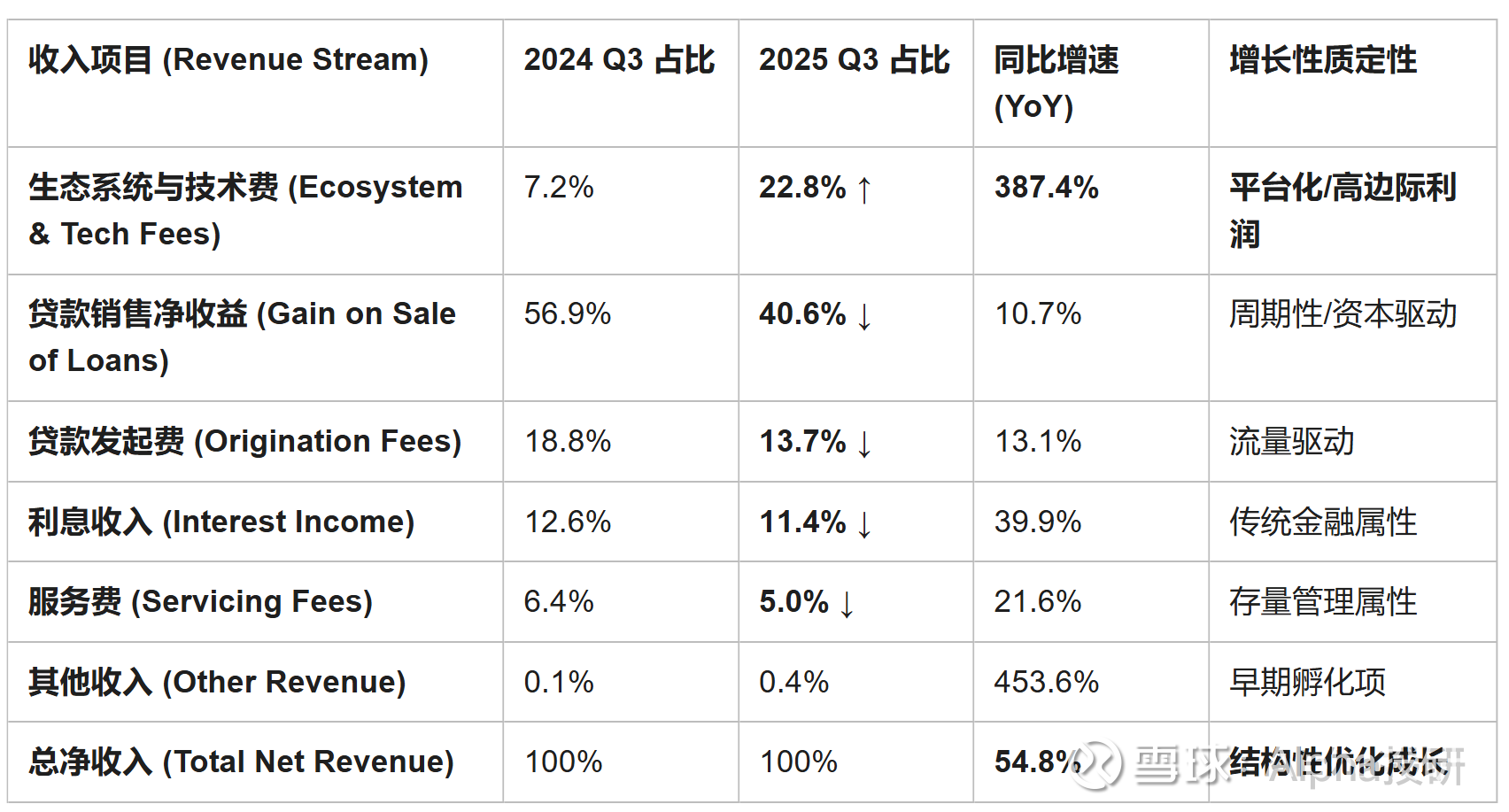The width and height of the screenshot is (1509, 812).
Task: Click the 2024 Q3 占比 column header
Action: click(619, 60)
